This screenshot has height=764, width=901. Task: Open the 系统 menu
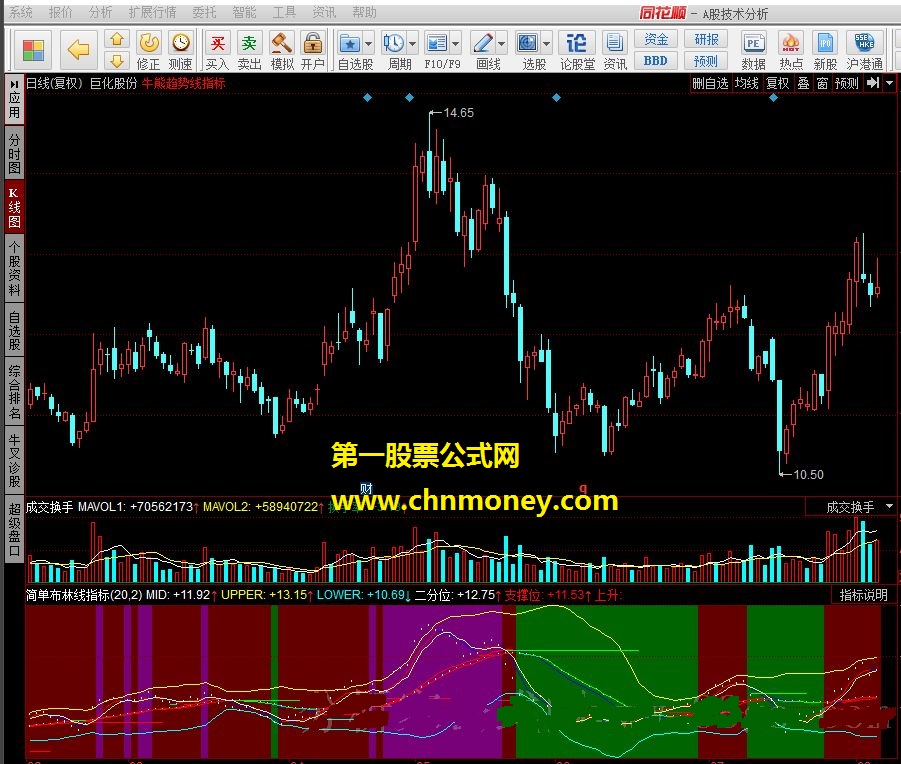[x=21, y=12]
